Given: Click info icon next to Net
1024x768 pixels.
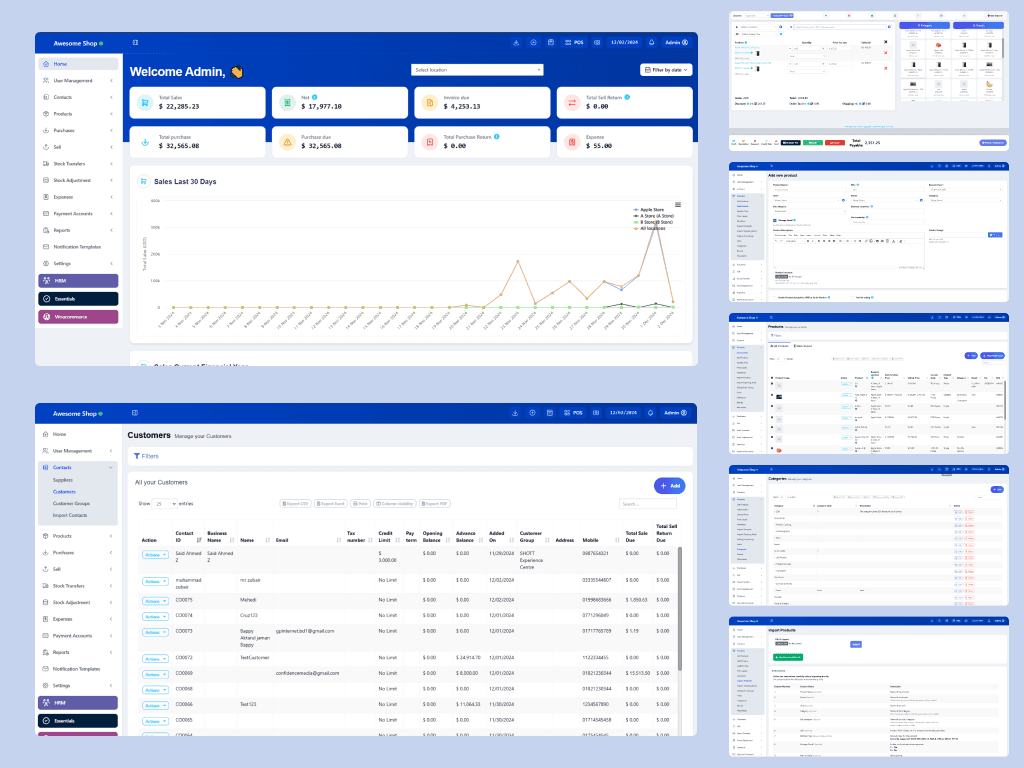Looking at the screenshot, I should click(x=314, y=97).
